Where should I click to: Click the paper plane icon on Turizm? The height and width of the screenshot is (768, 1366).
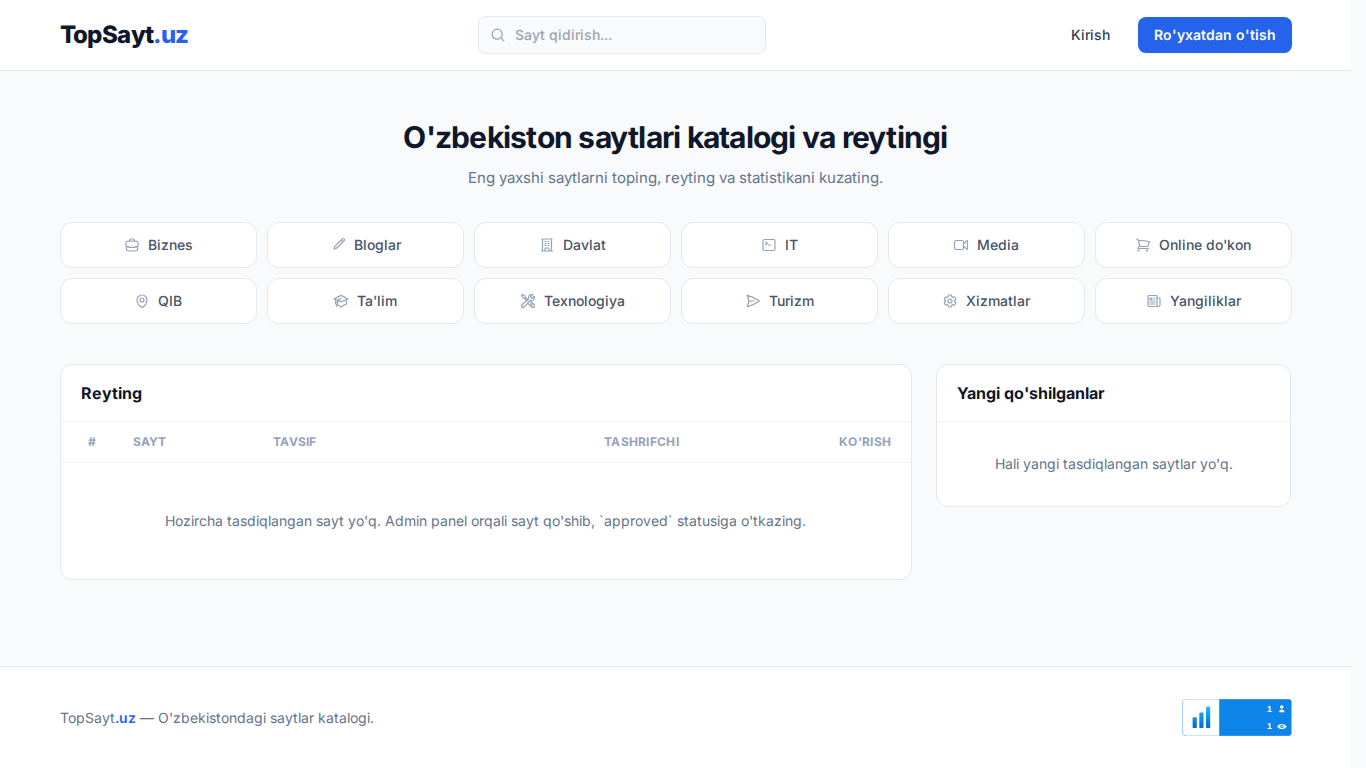pyautogui.click(x=753, y=301)
